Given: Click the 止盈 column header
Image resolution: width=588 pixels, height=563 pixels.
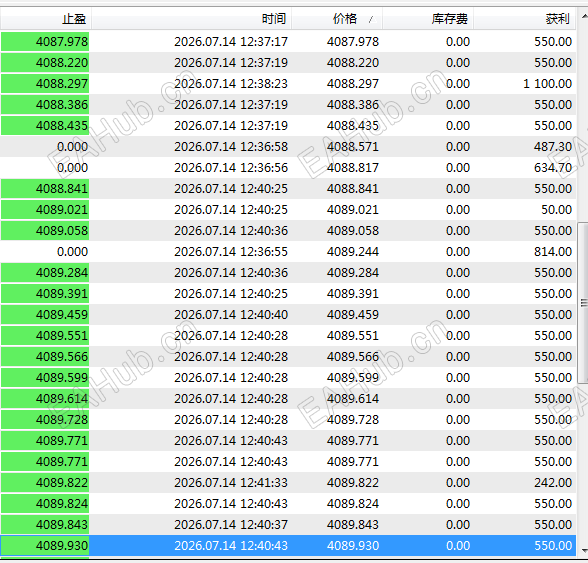Looking at the screenshot, I should point(46,19).
